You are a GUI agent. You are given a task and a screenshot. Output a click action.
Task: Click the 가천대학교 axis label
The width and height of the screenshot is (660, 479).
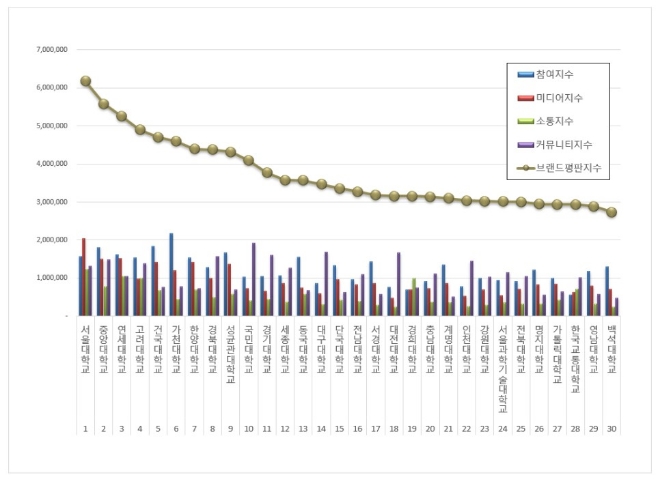pos(176,349)
